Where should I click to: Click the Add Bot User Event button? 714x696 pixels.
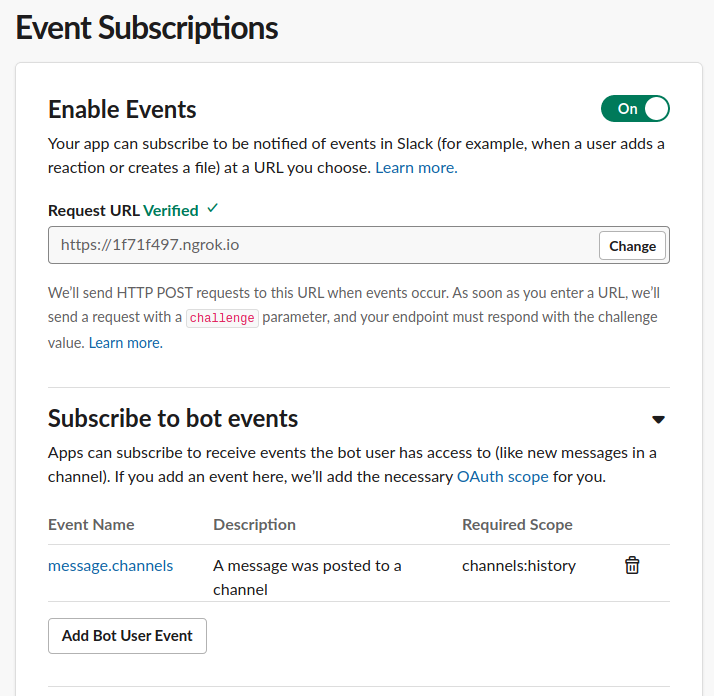point(127,635)
